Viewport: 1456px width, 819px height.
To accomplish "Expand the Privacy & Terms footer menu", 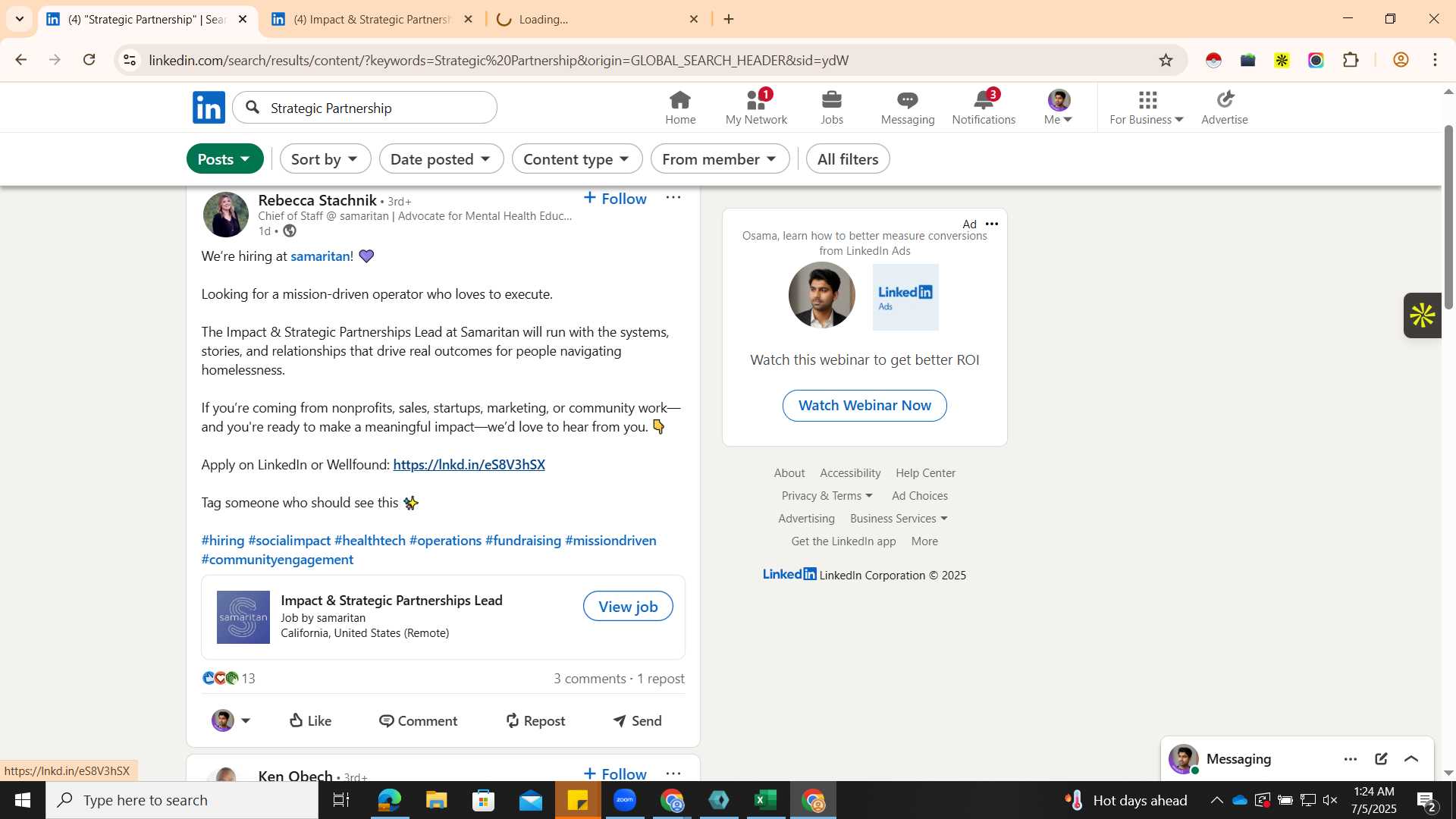I will [827, 496].
